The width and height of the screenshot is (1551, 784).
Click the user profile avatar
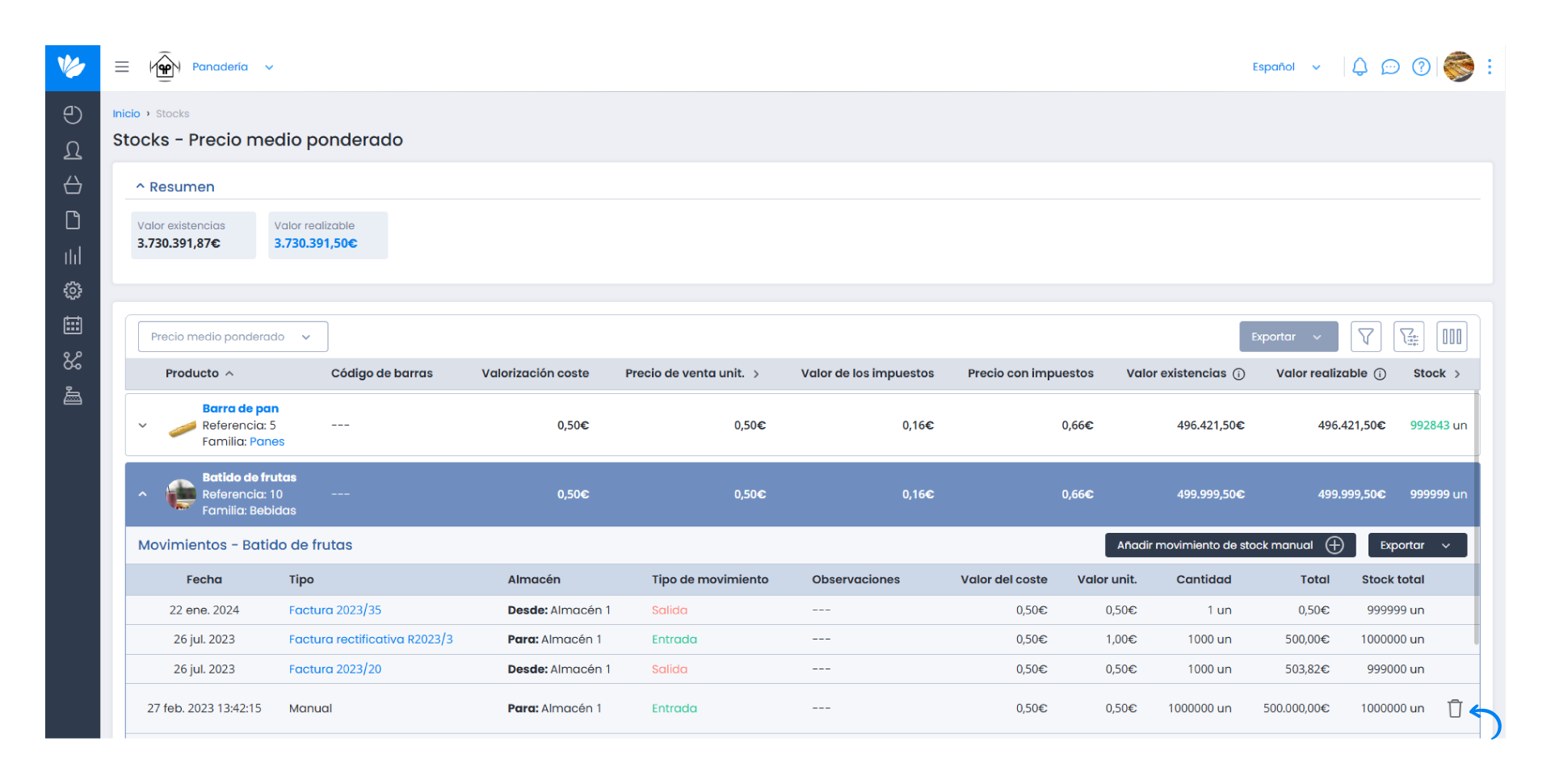[x=1459, y=67]
